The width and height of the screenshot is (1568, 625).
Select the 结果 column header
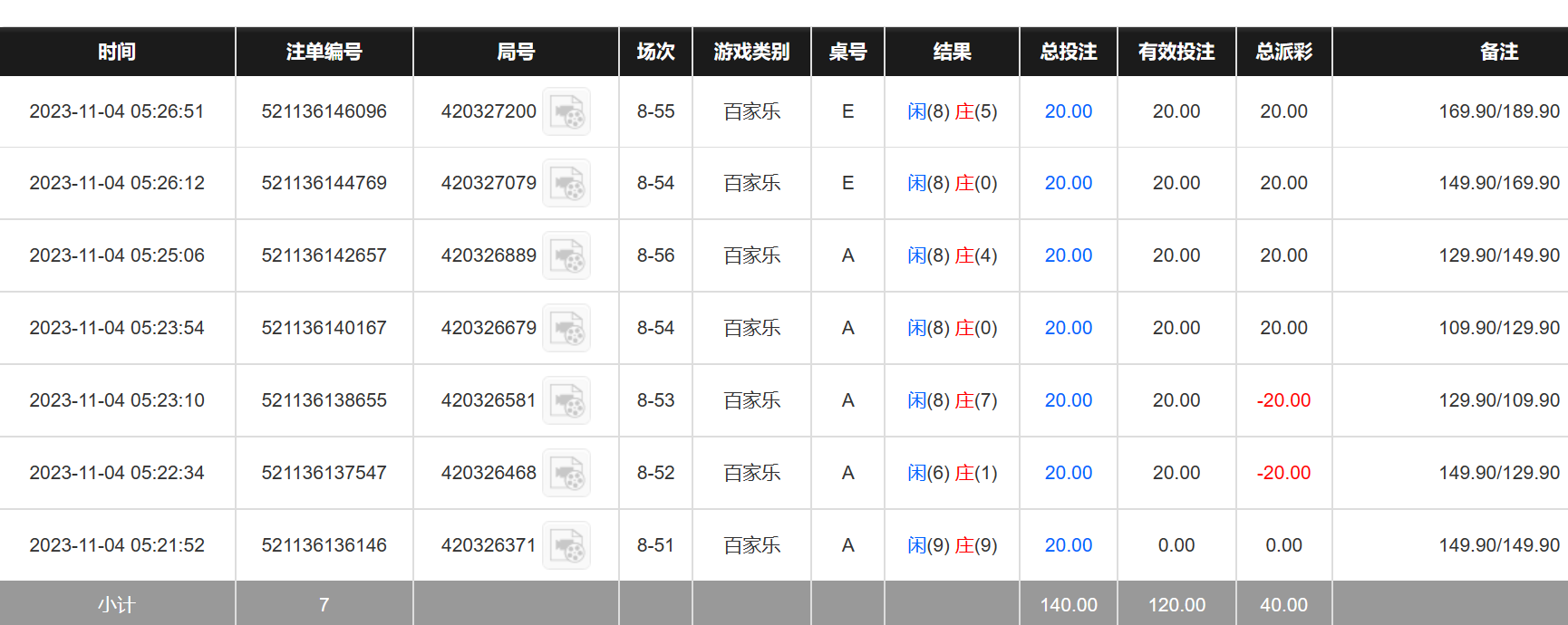click(x=952, y=52)
